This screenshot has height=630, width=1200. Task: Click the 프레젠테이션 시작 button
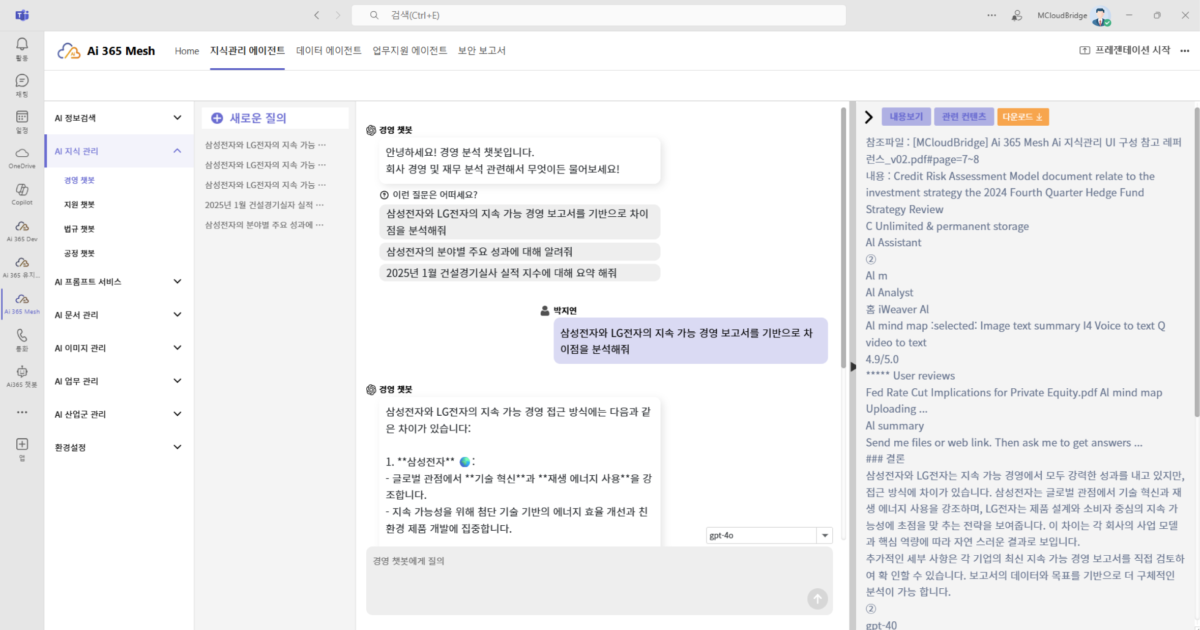tap(1125, 51)
